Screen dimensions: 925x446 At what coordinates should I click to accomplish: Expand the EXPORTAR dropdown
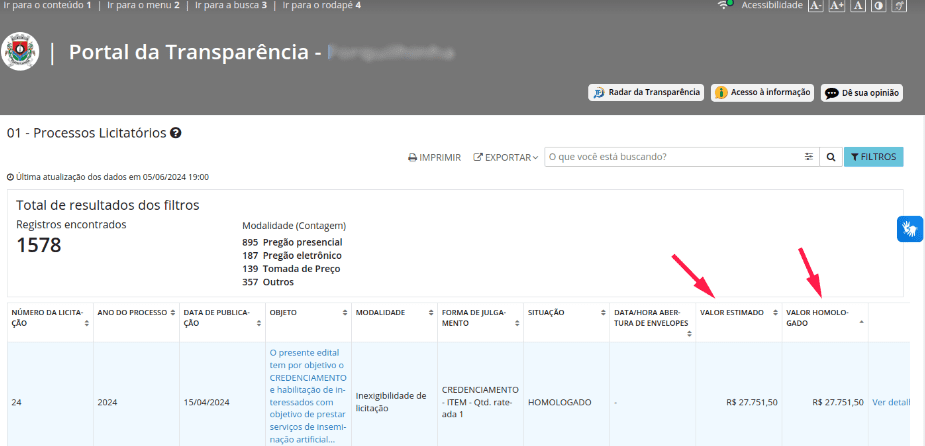coord(506,158)
